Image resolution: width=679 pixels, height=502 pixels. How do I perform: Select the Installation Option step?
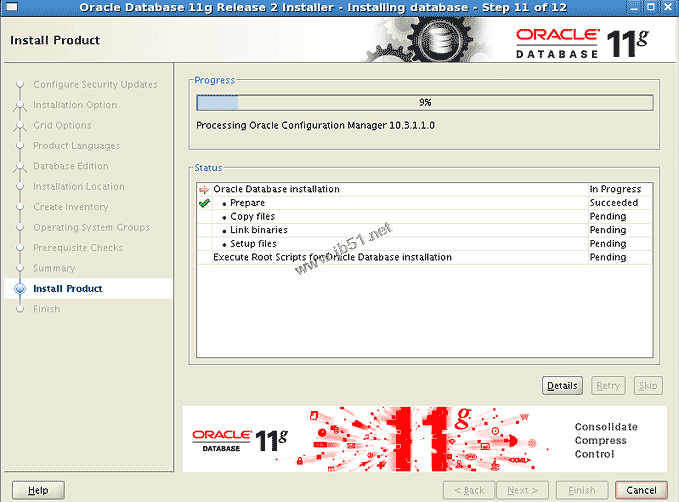click(x=75, y=105)
